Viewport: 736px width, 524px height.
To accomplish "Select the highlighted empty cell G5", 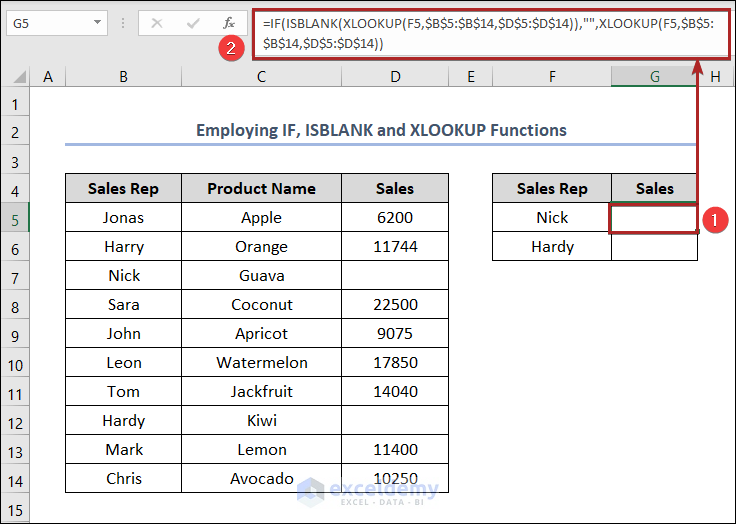I will [x=654, y=218].
